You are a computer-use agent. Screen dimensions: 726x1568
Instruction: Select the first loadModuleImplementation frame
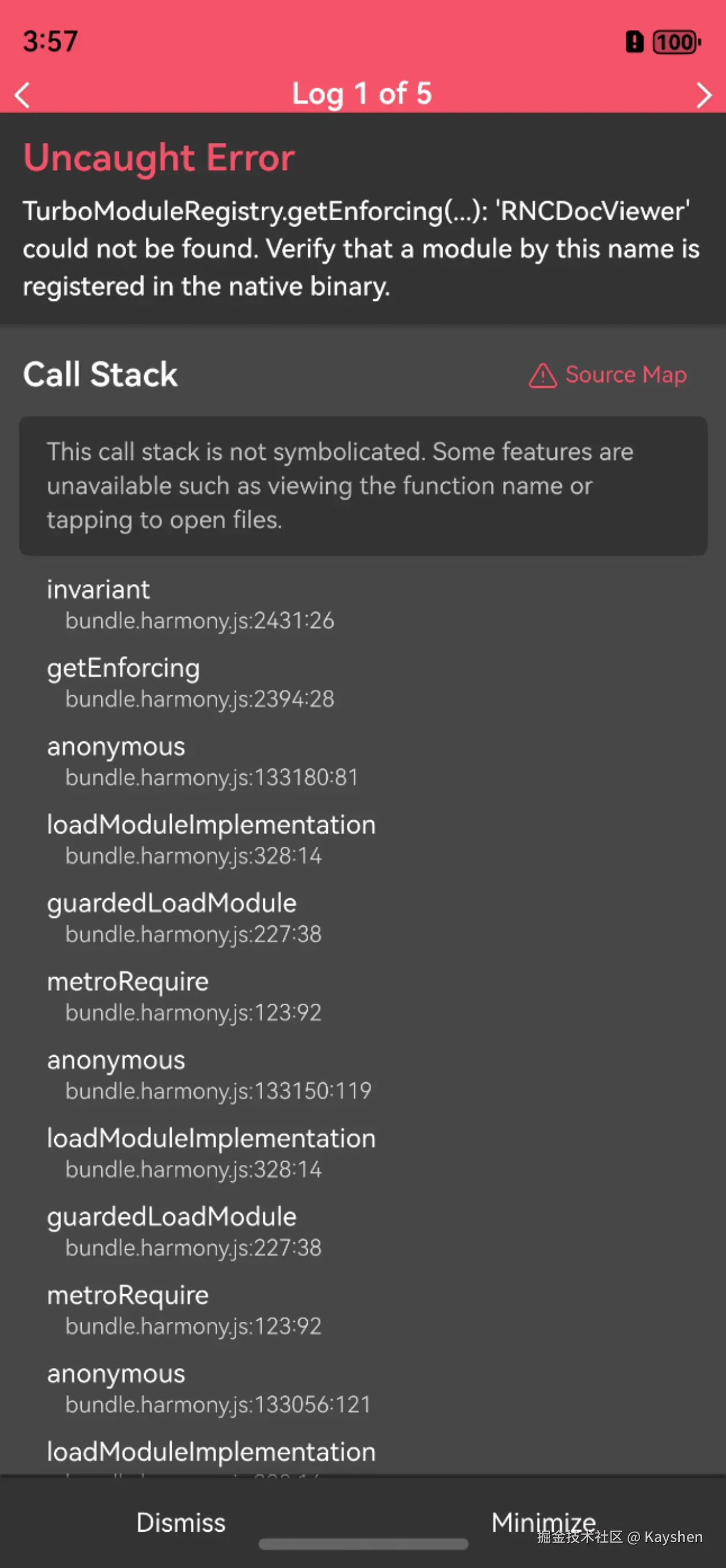(x=211, y=824)
